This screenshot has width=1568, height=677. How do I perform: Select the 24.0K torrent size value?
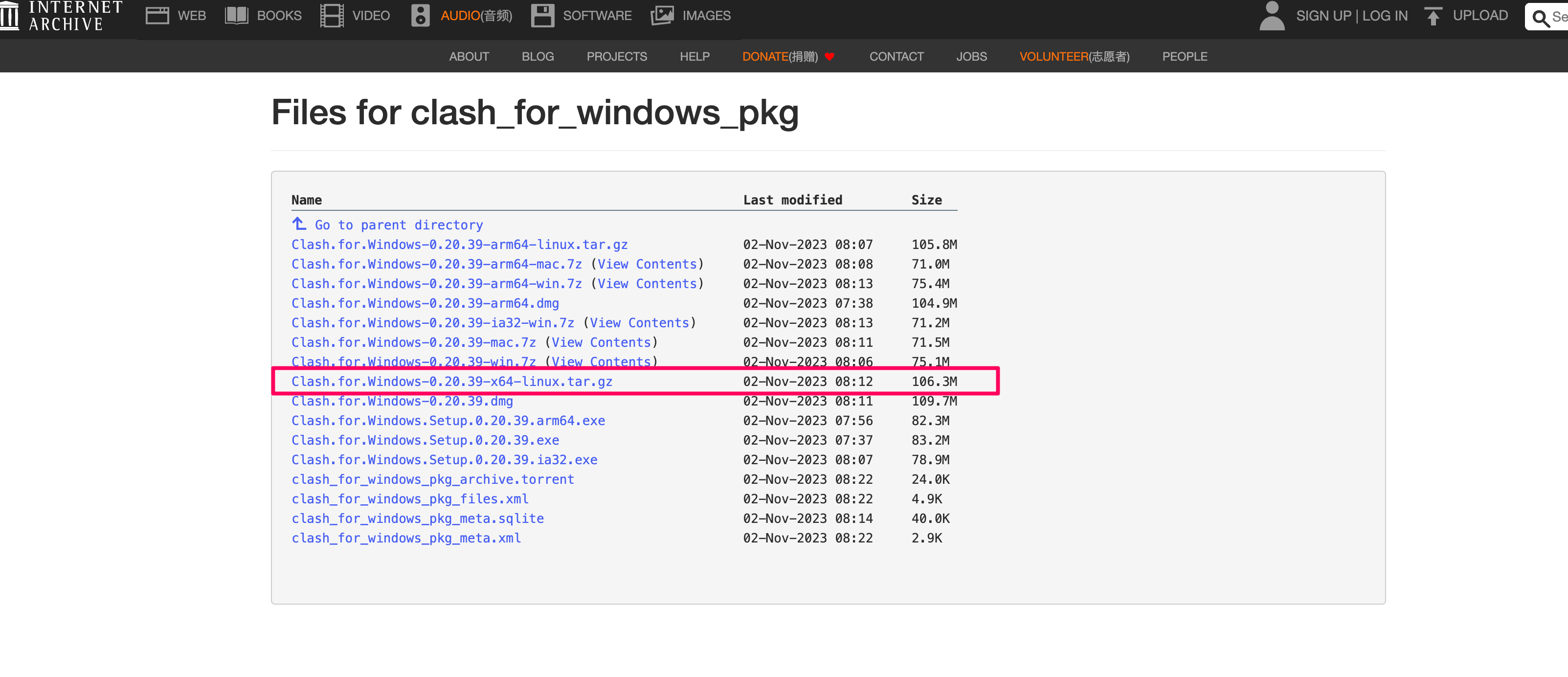tap(930, 479)
